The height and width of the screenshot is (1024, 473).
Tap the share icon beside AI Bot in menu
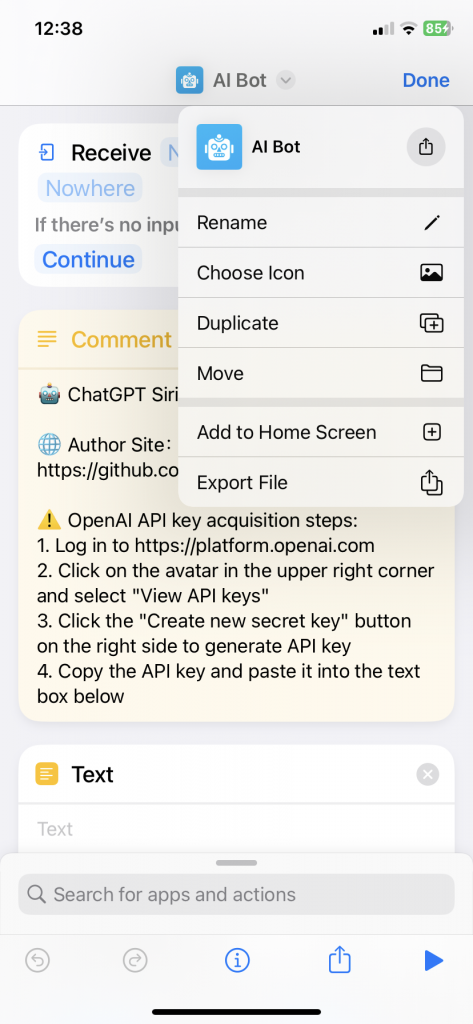click(x=425, y=147)
